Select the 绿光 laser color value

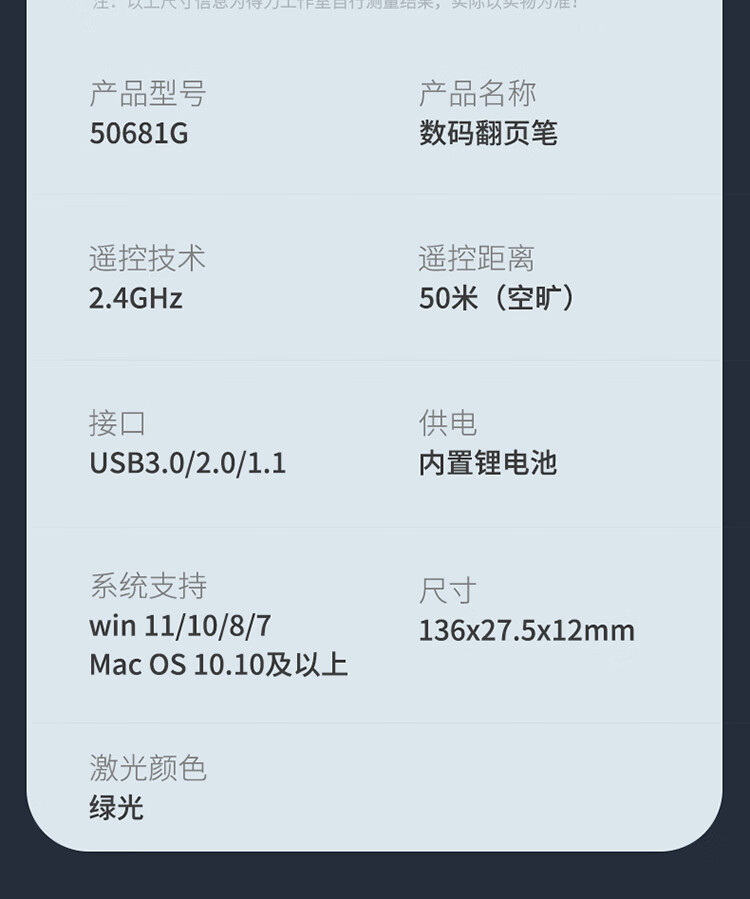tap(116, 808)
